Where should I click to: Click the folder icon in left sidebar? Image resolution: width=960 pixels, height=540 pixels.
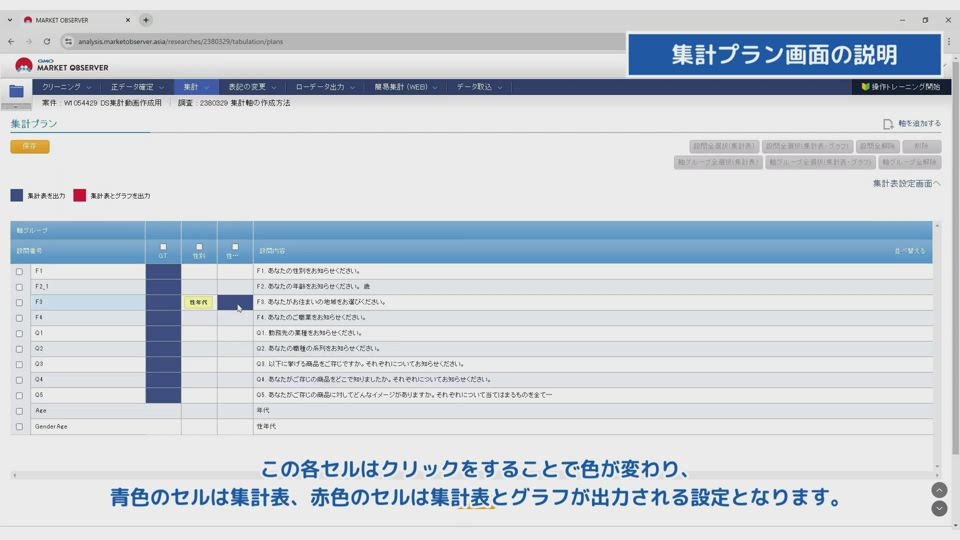[16, 91]
